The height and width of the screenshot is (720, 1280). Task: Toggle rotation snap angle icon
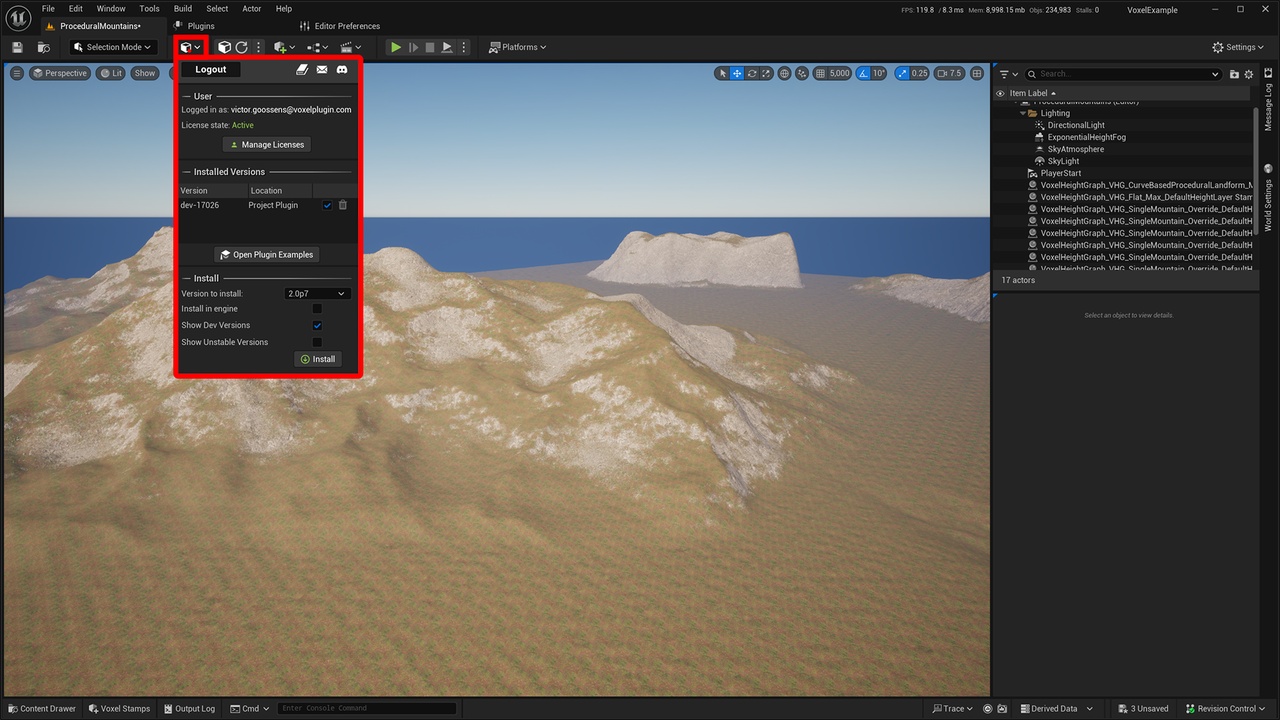(x=863, y=73)
